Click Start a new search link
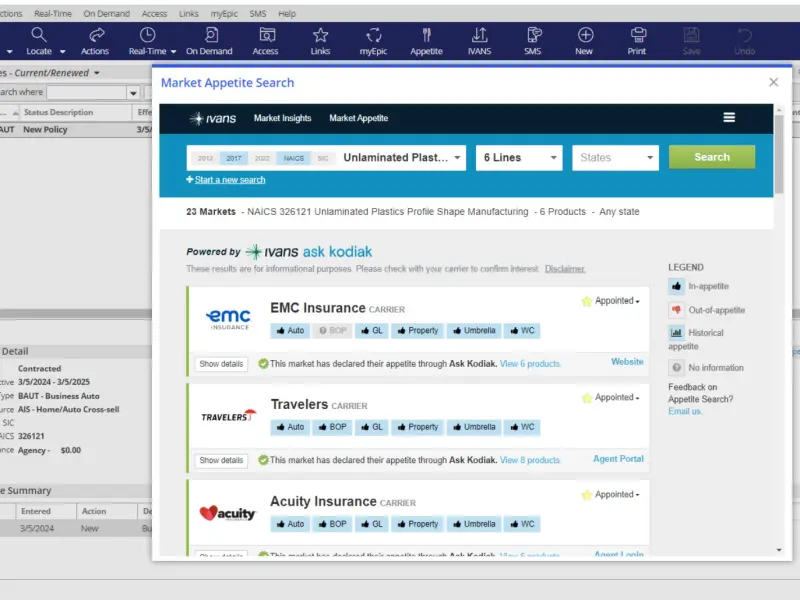The height and width of the screenshot is (600, 800). click(x=230, y=180)
